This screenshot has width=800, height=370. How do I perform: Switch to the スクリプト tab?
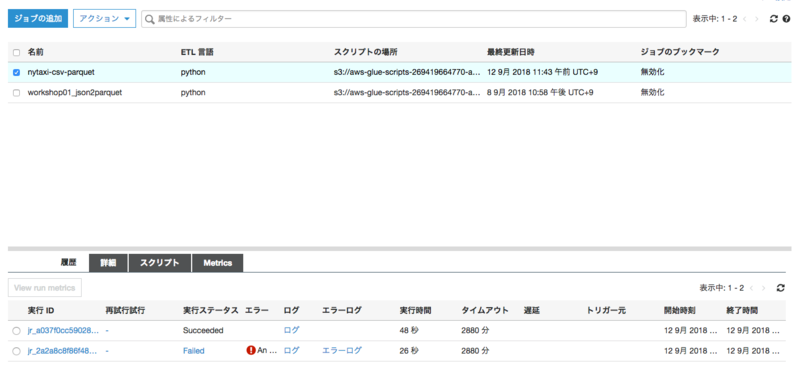point(160,263)
